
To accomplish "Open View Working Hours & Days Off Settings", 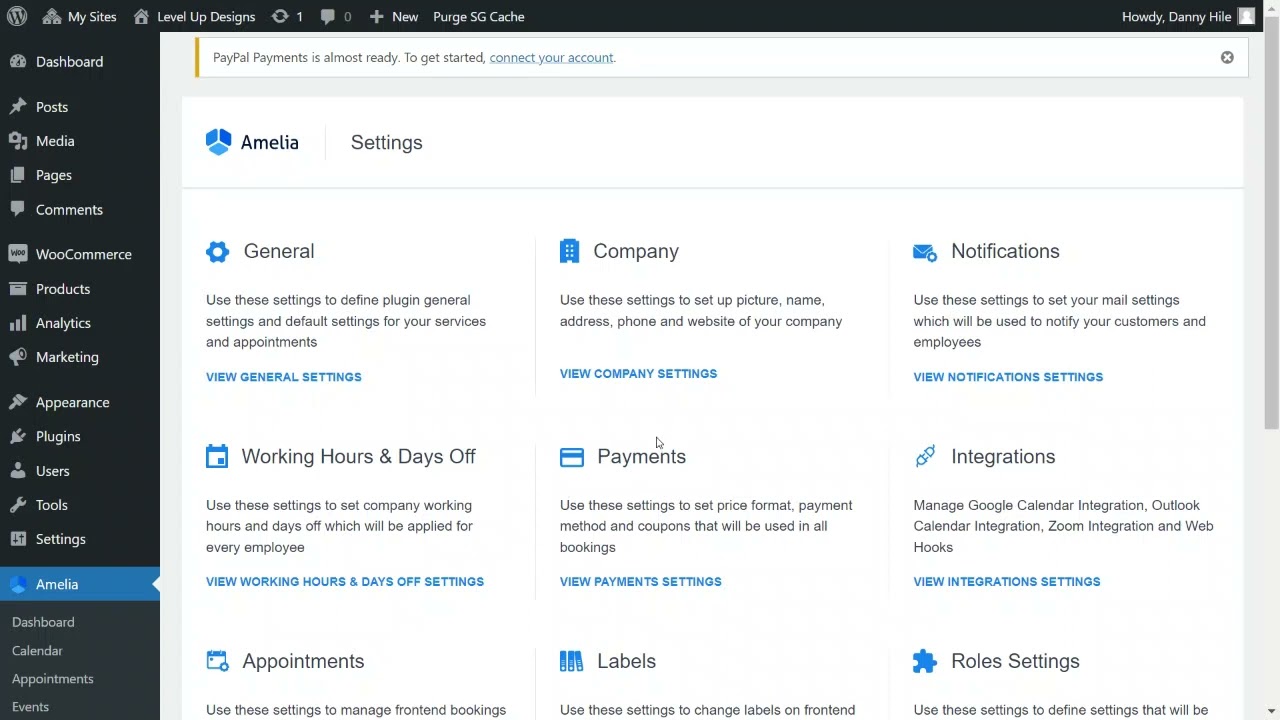I will pyautogui.click(x=345, y=581).
